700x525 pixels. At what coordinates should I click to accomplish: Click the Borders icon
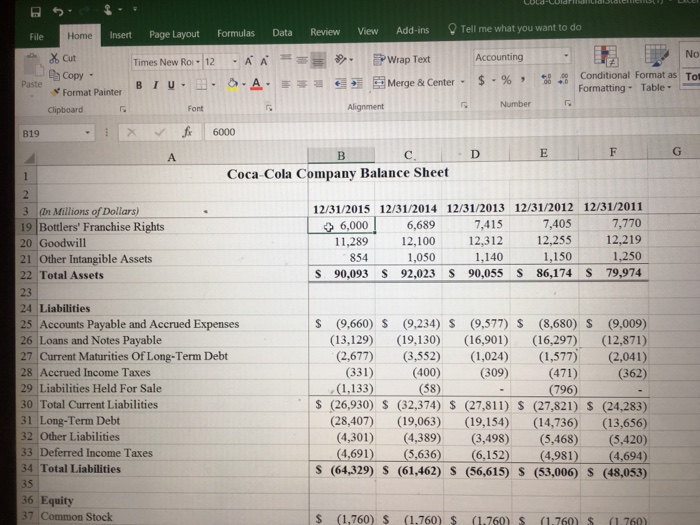click(x=201, y=84)
